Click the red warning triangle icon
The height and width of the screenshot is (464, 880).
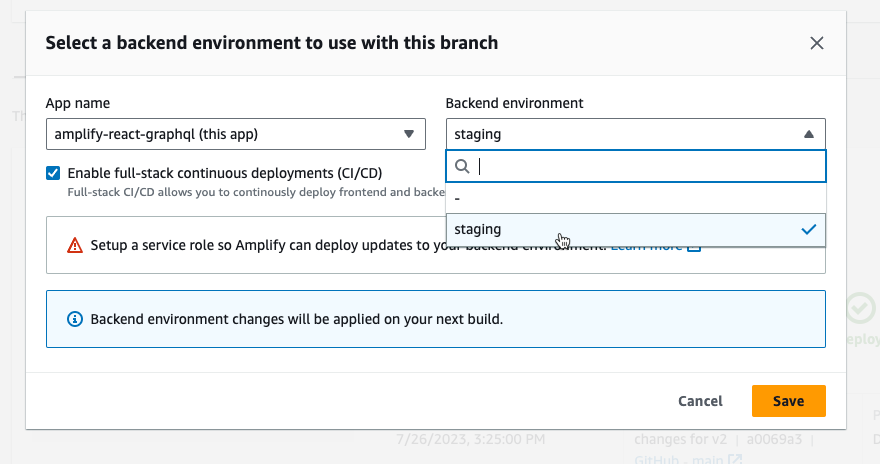[75, 245]
